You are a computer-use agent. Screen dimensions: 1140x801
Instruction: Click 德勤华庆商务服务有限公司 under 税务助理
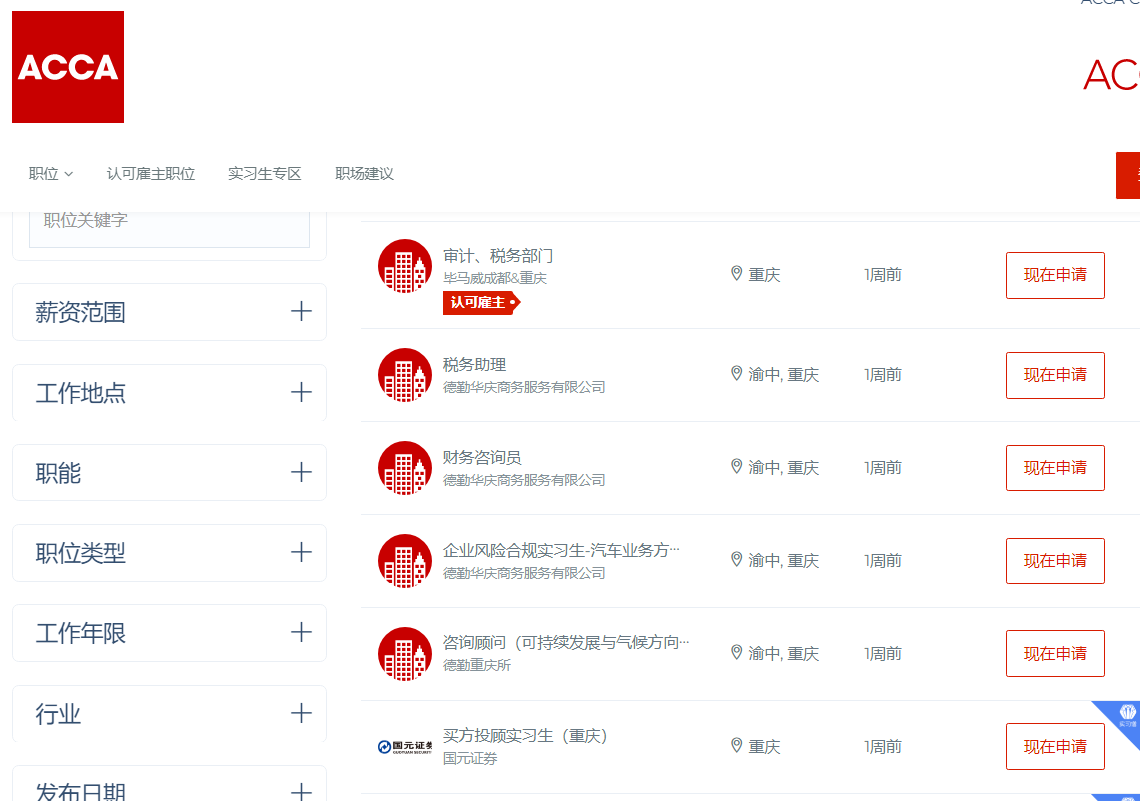click(x=524, y=387)
